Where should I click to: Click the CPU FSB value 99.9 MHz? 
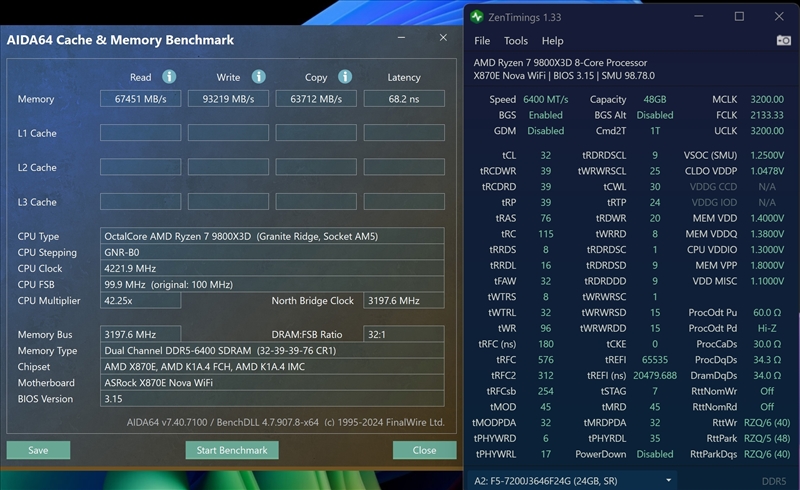[272, 284]
